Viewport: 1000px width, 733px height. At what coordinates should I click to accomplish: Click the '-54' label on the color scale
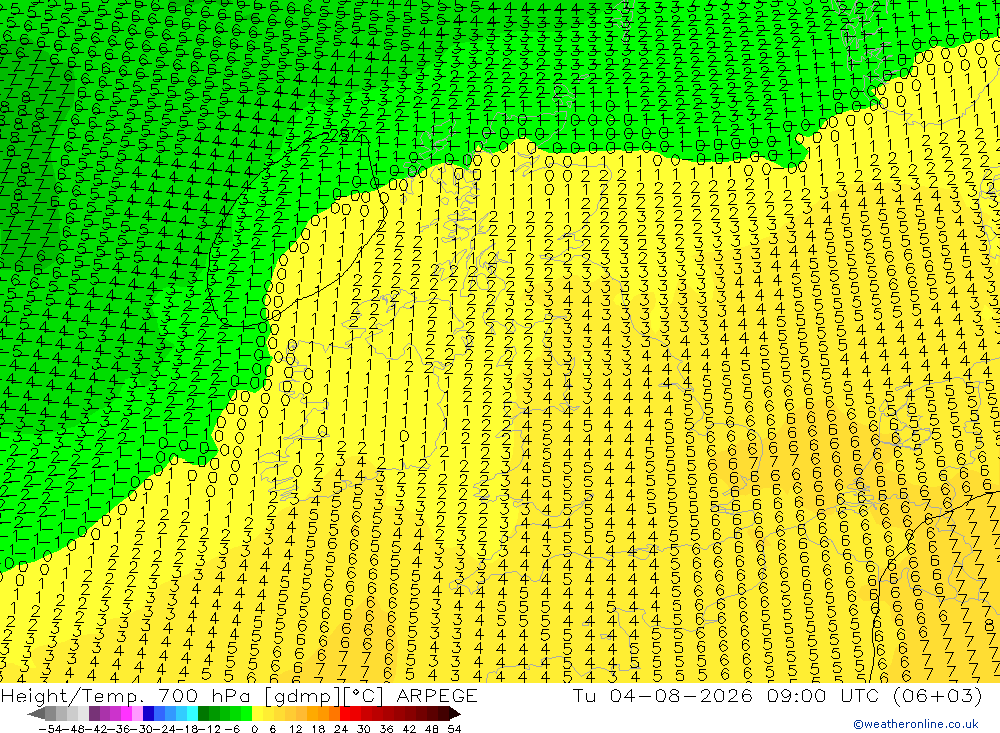[50, 729]
